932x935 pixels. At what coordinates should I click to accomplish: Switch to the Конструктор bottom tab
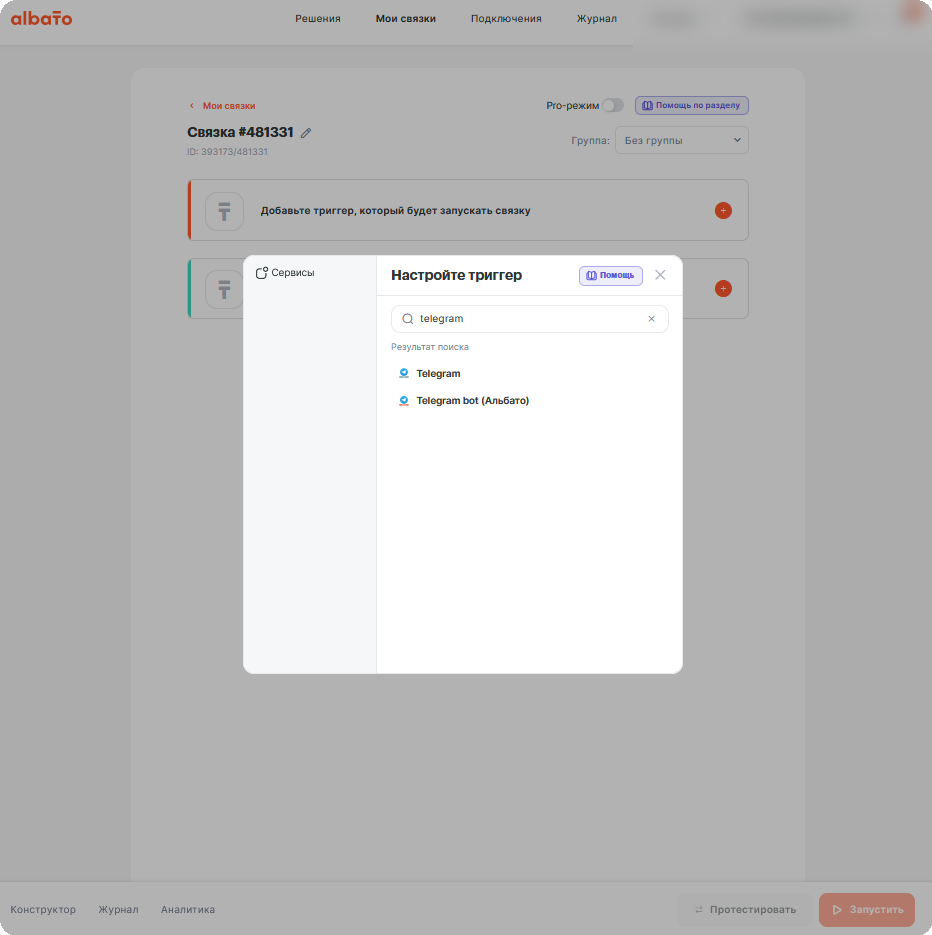click(43, 910)
